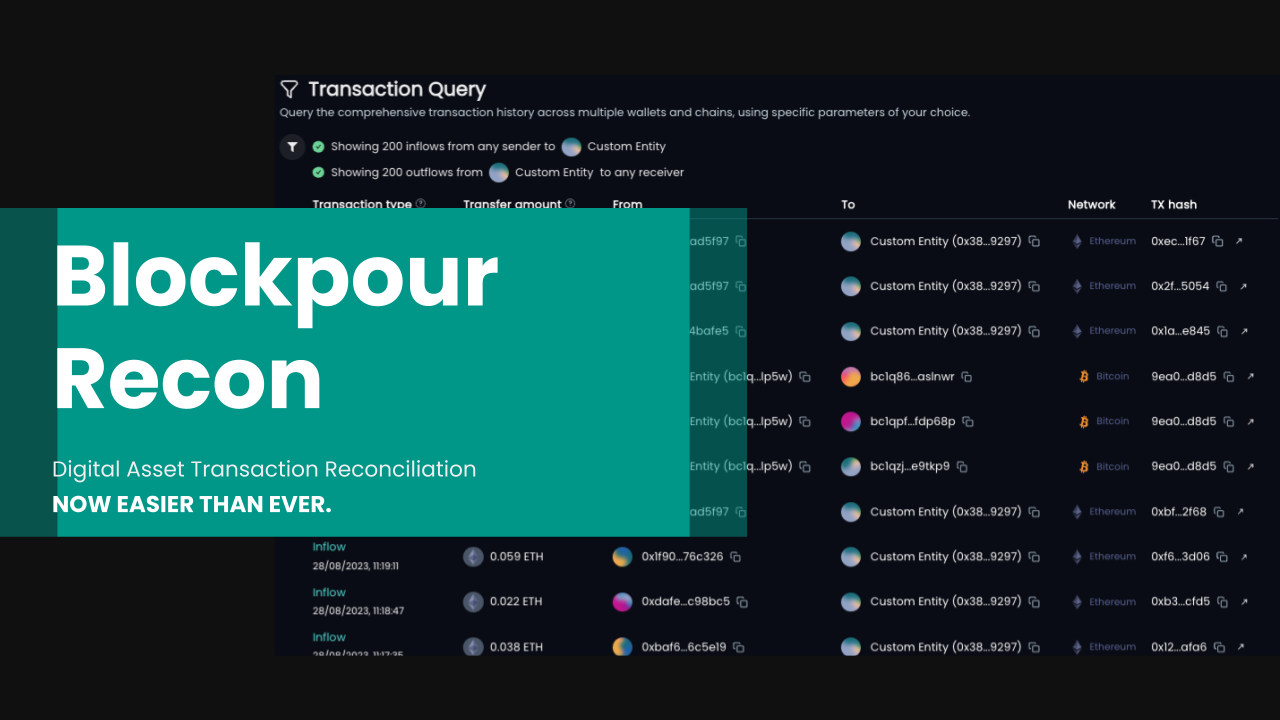This screenshot has width=1280, height=720.
Task: Open the address bc1qzj...e9tkp9
Action: point(910,467)
